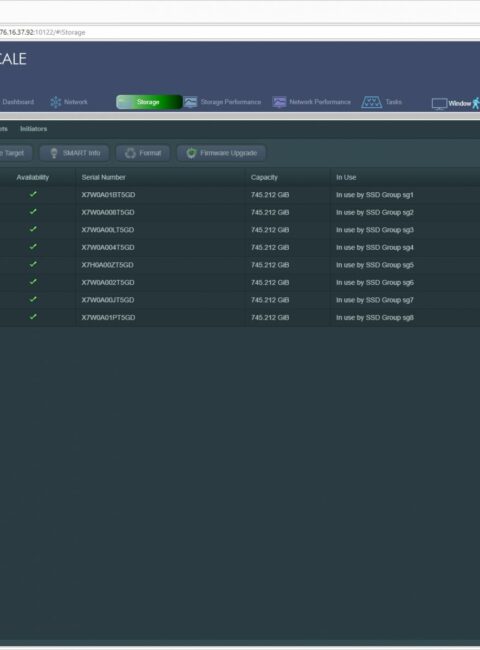Click the Tasks tray icon
Image resolution: width=480 pixels, height=650 pixels.
371,102
